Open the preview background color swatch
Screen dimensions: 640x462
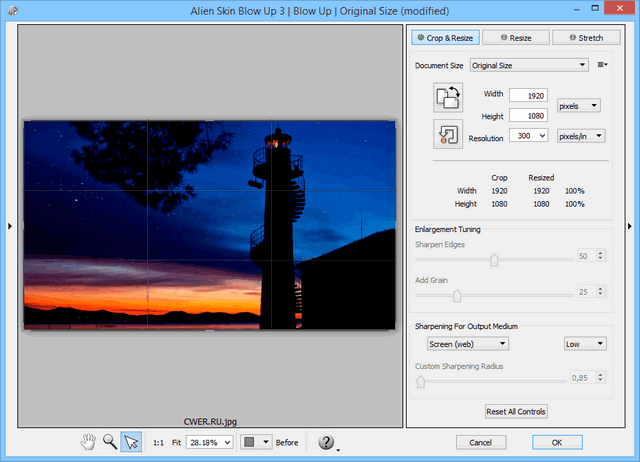click(x=256, y=441)
